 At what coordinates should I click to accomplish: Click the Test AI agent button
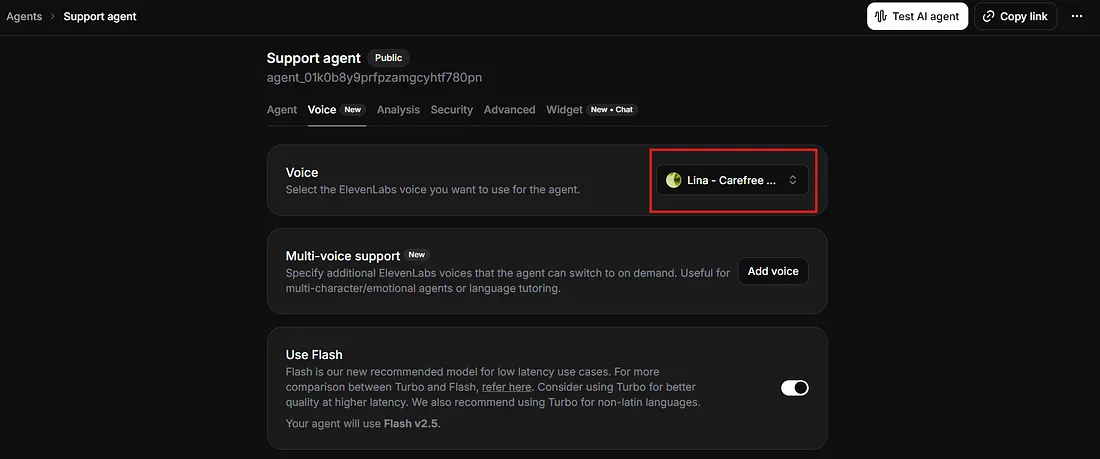pyautogui.click(x=917, y=16)
